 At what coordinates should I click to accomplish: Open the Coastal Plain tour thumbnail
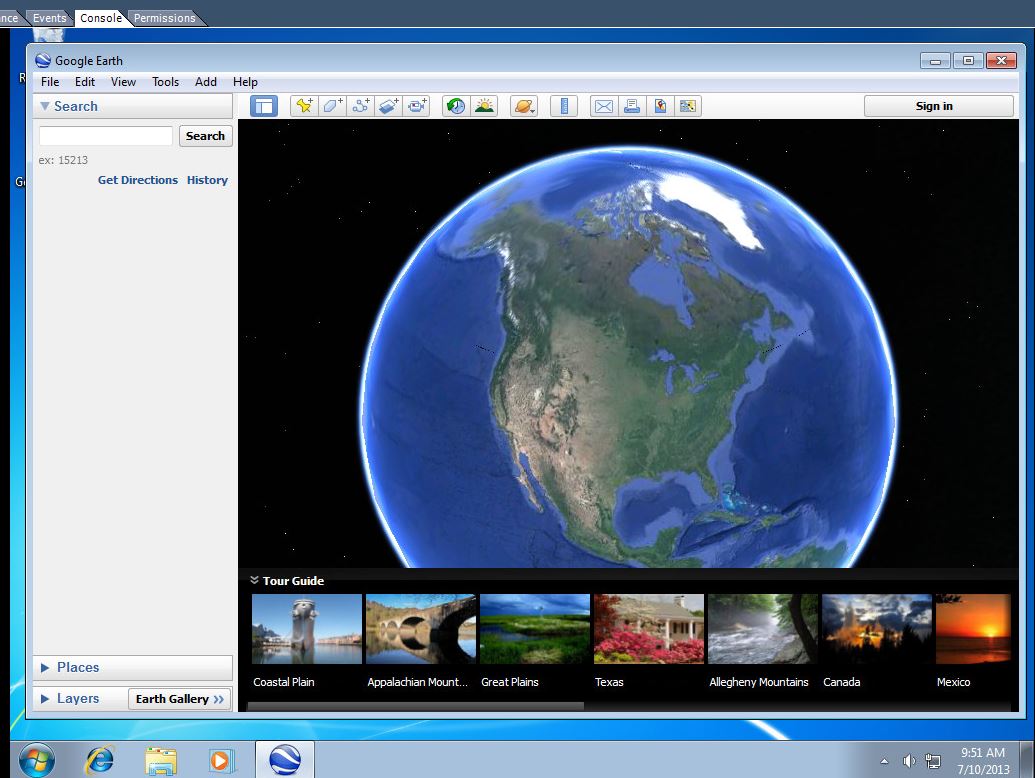tap(307, 629)
